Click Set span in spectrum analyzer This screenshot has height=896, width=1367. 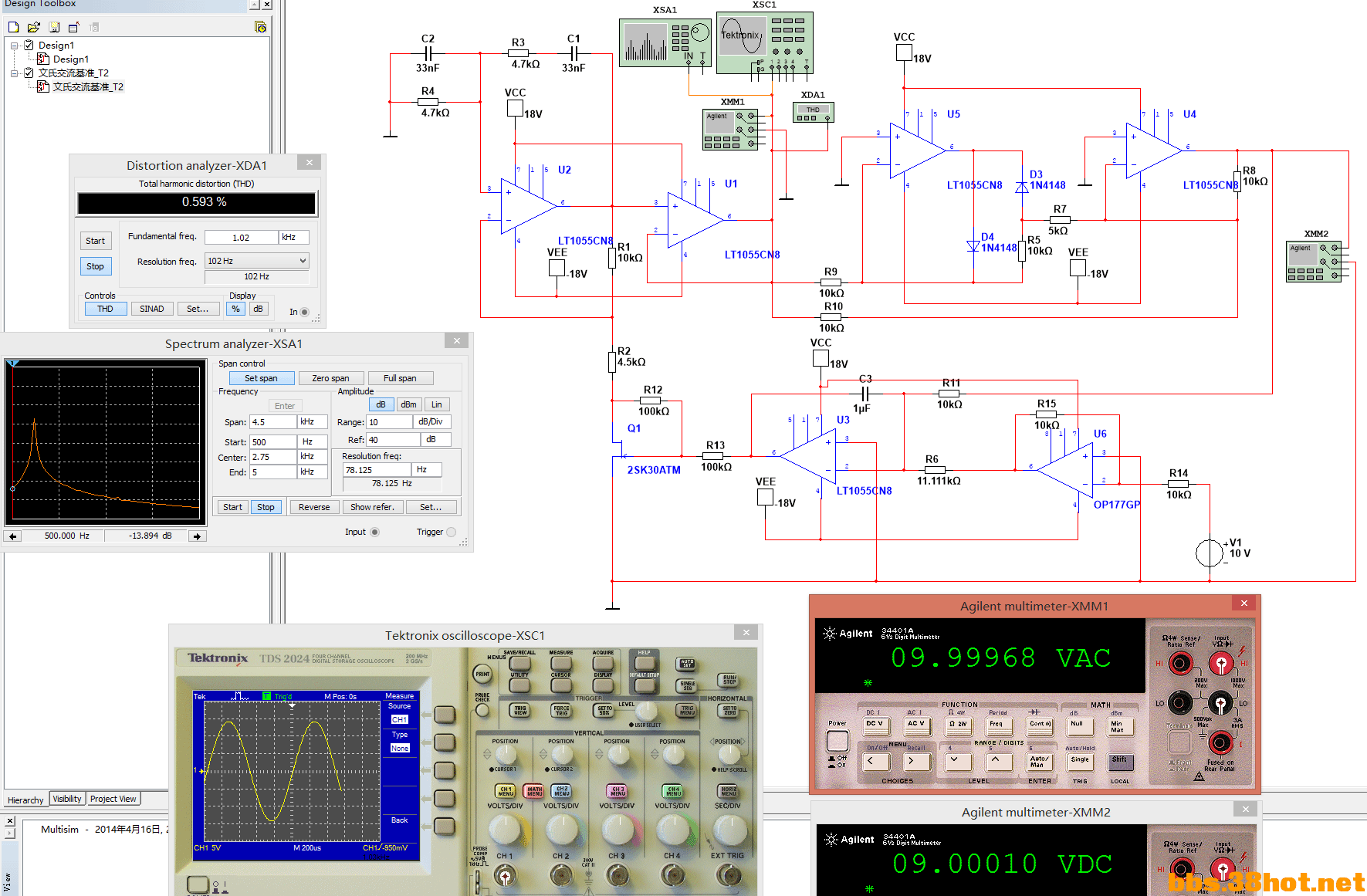[262, 378]
